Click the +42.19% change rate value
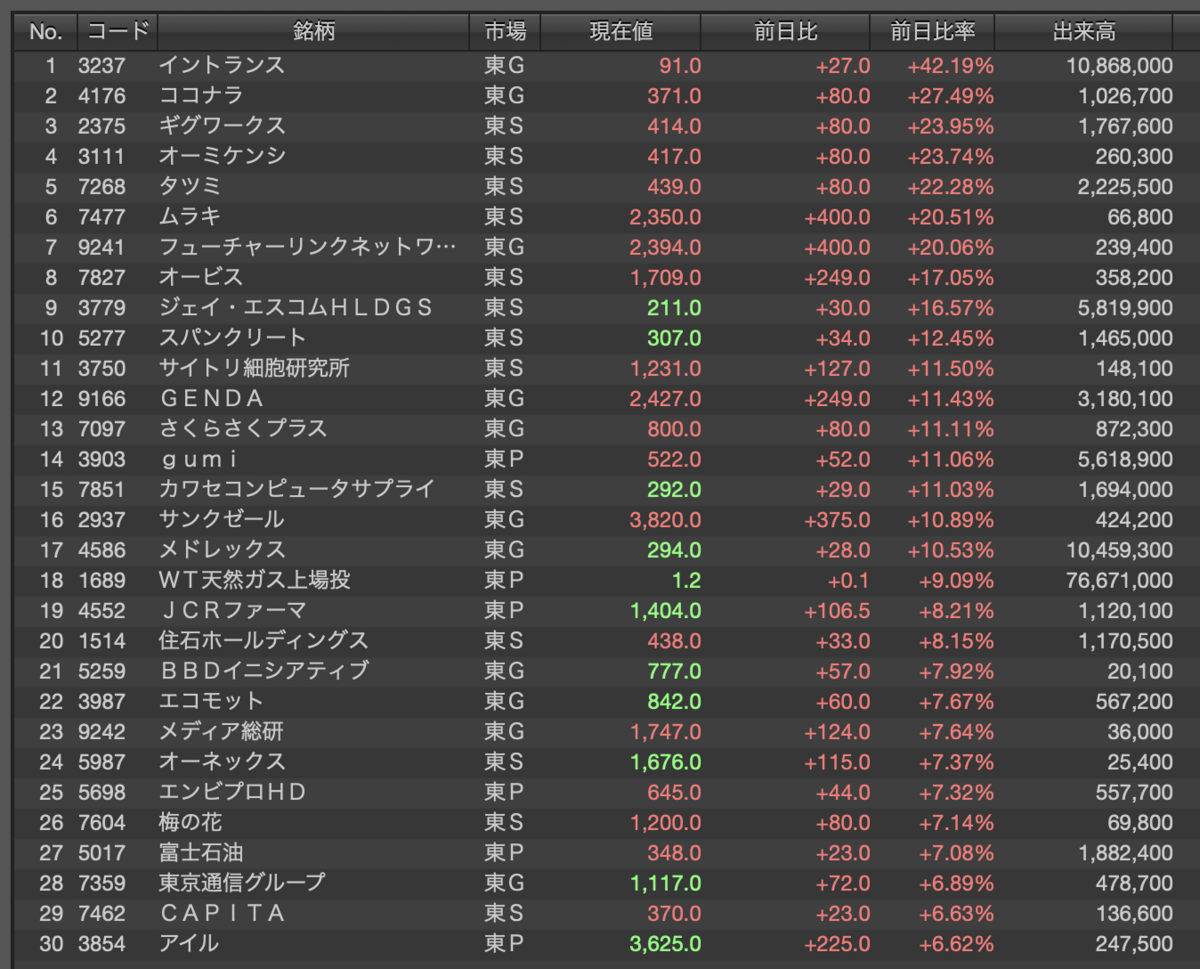The image size is (1200, 969). (x=951, y=66)
